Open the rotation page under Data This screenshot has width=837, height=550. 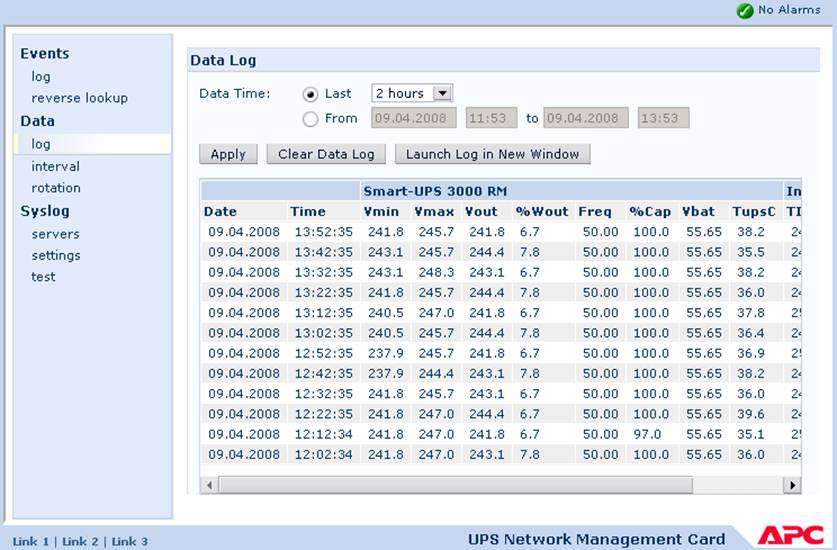click(x=56, y=187)
